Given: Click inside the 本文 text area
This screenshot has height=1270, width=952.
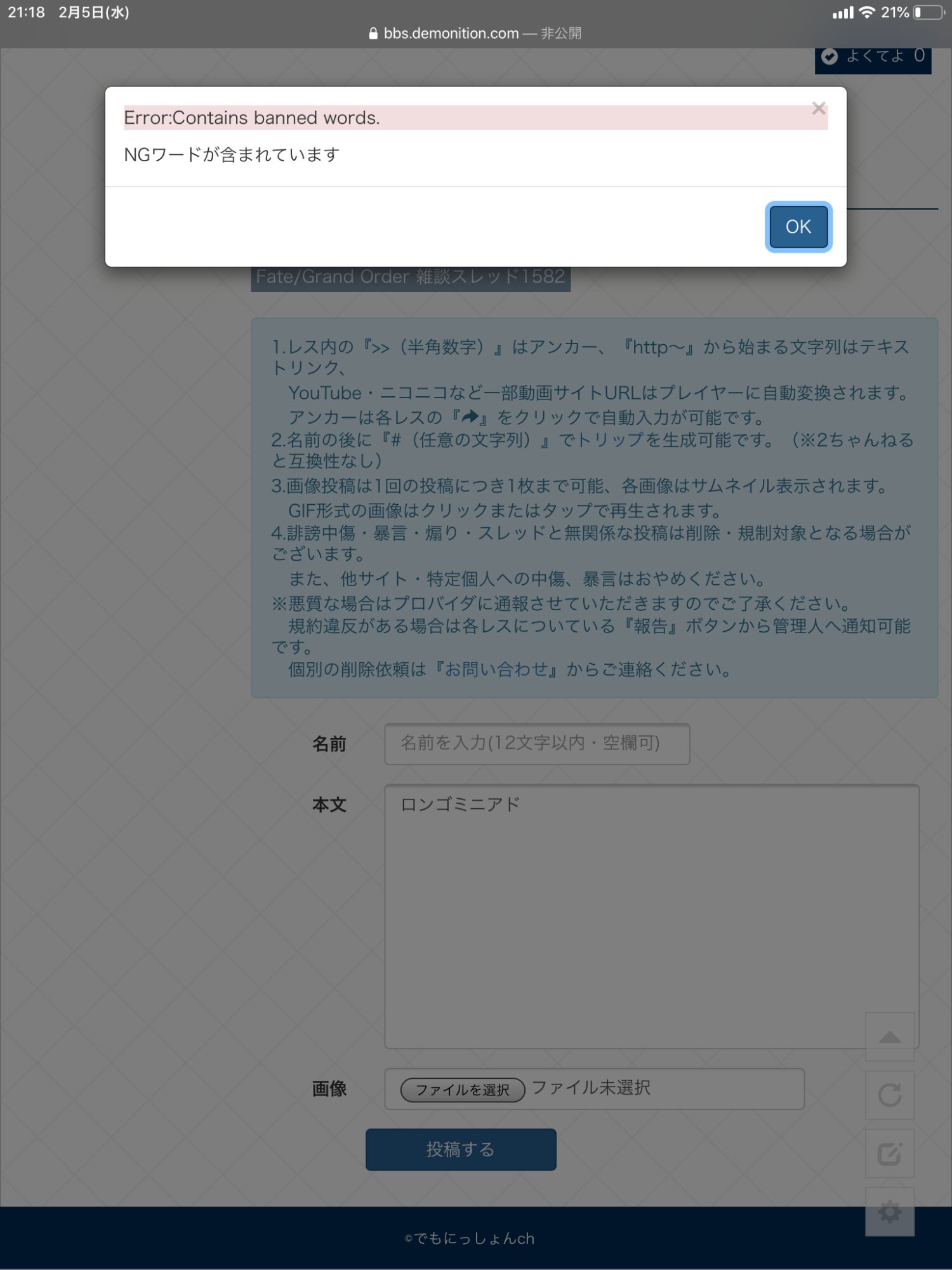Looking at the screenshot, I should point(651,916).
